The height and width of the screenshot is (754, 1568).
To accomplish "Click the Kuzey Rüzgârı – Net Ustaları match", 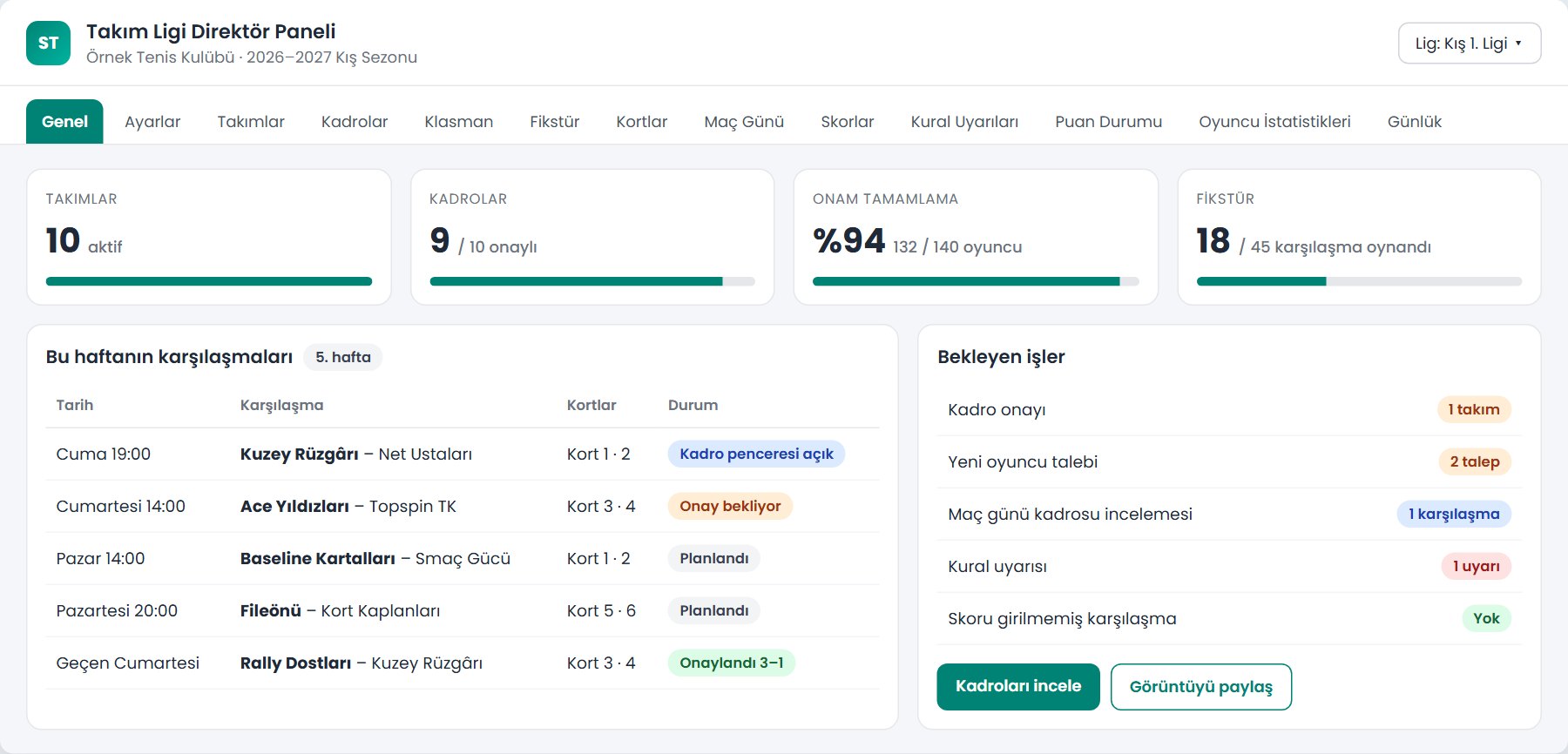I will point(356,454).
